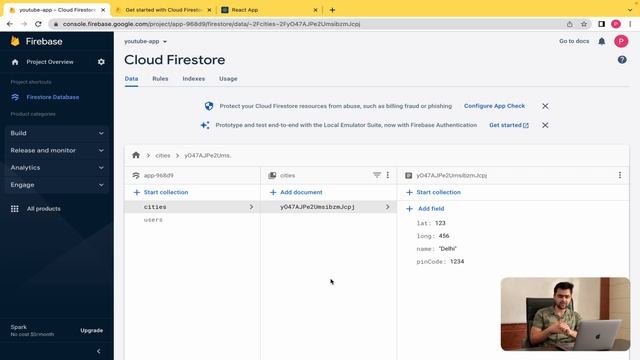
Task: Click the Firestore Database sidebar icon
Action: pyautogui.click(x=15, y=97)
